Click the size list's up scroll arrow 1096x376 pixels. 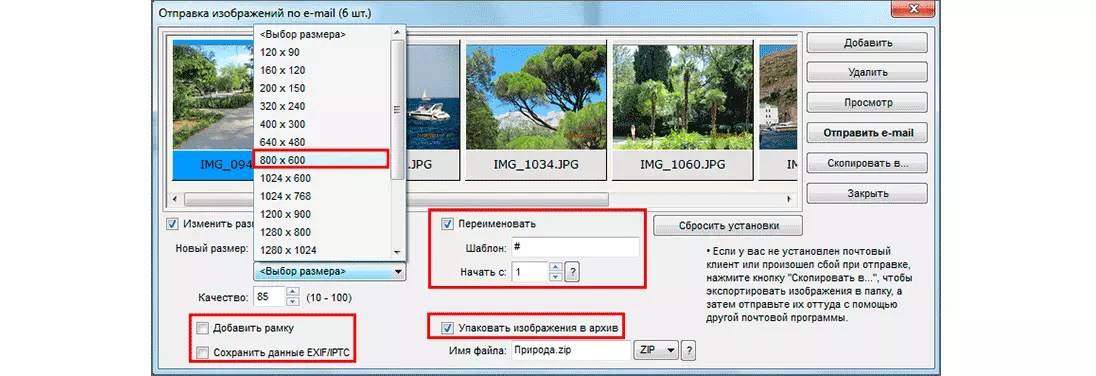397,32
